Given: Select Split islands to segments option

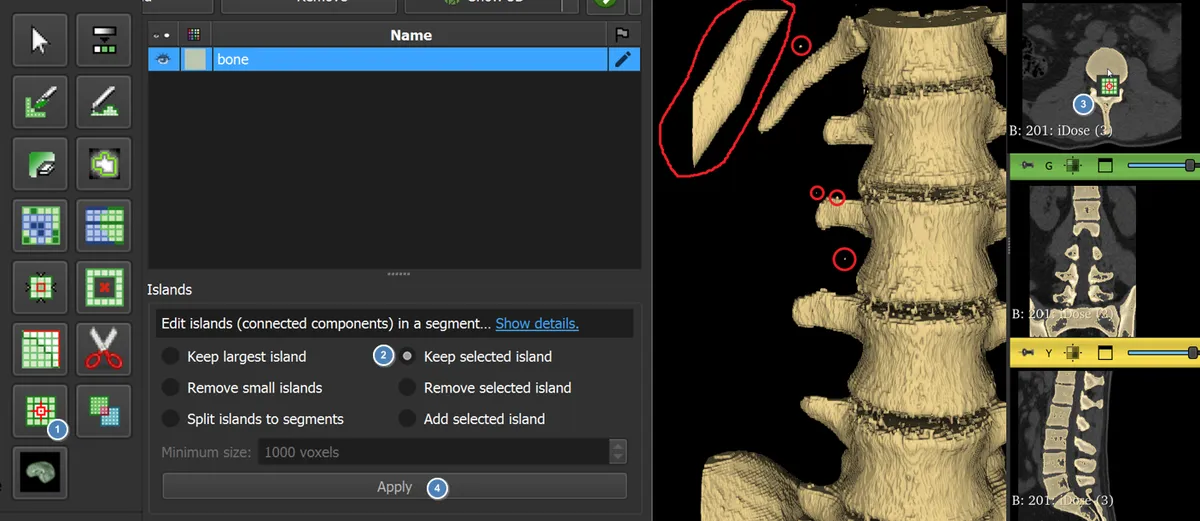Looking at the screenshot, I should click(x=253, y=419).
